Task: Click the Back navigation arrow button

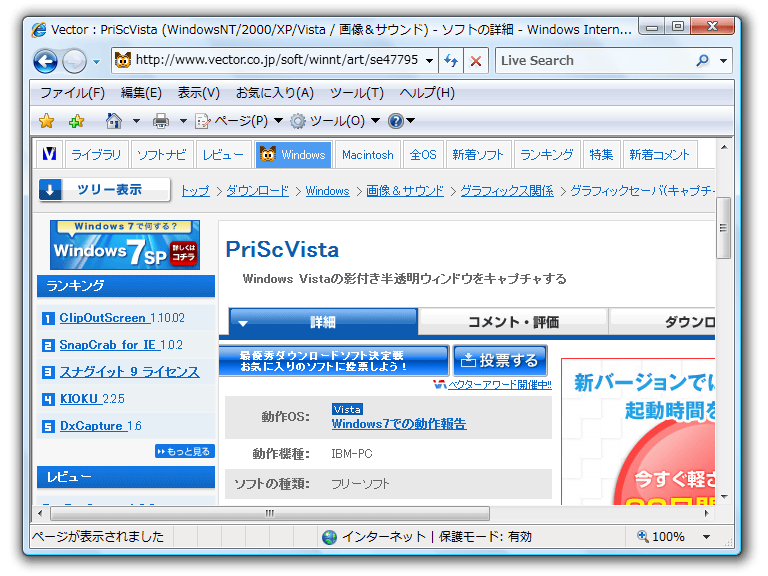Action: point(46,62)
